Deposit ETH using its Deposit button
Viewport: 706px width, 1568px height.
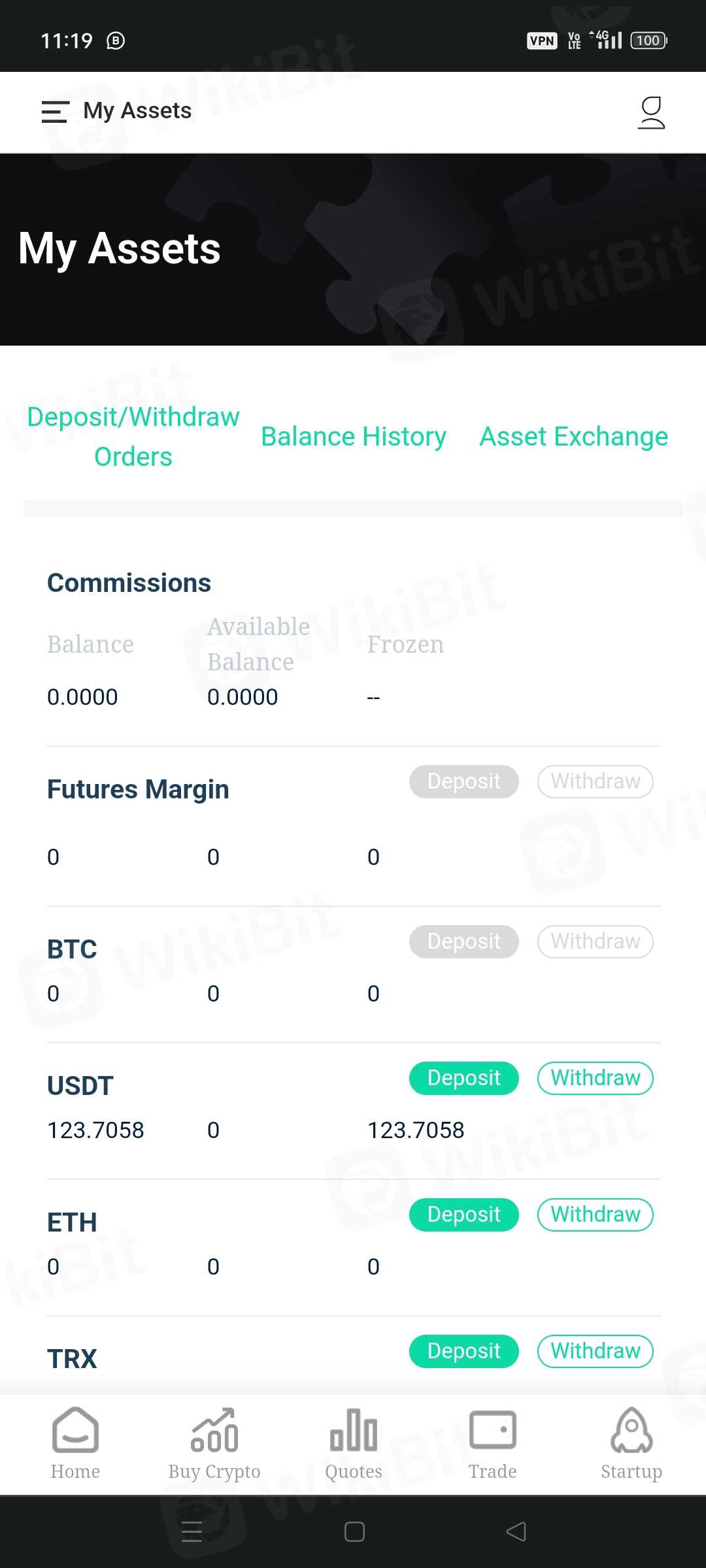pyautogui.click(x=464, y=1215)
